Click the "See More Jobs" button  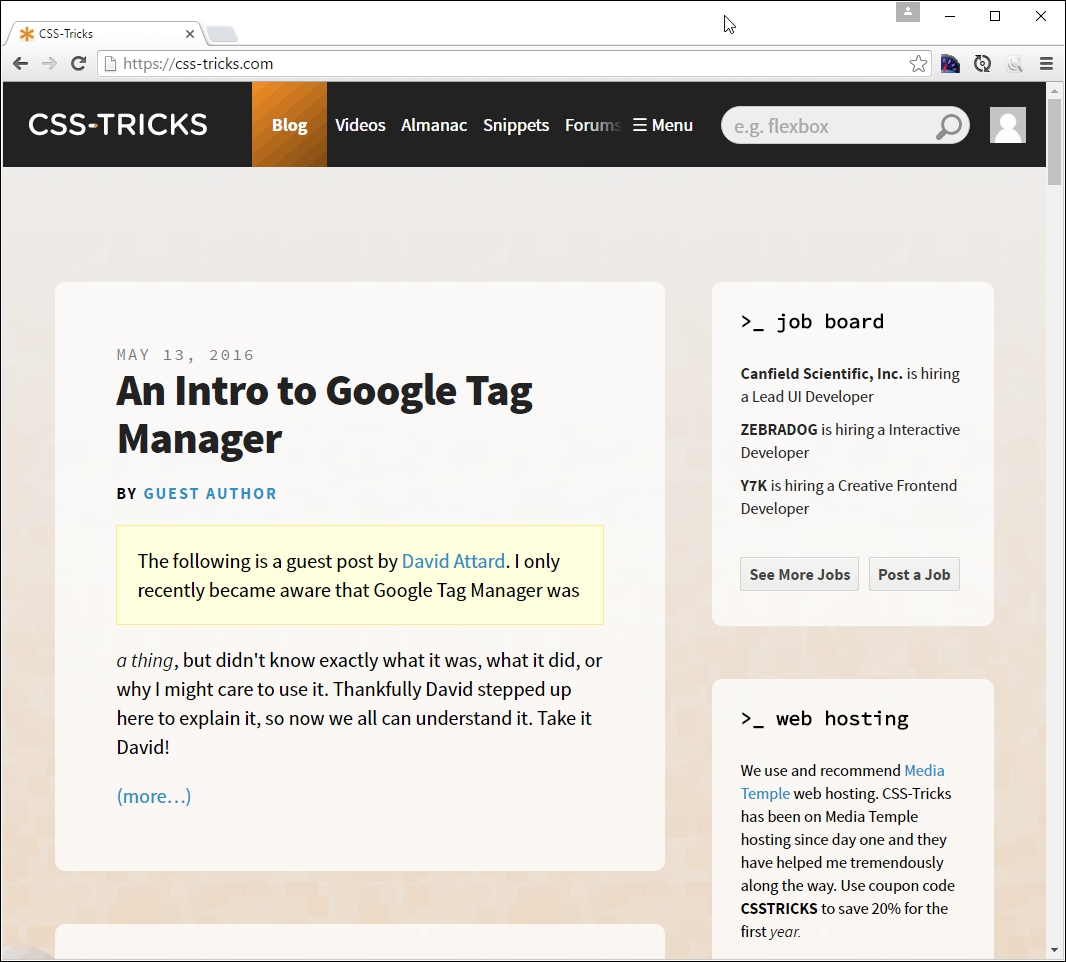799,574
